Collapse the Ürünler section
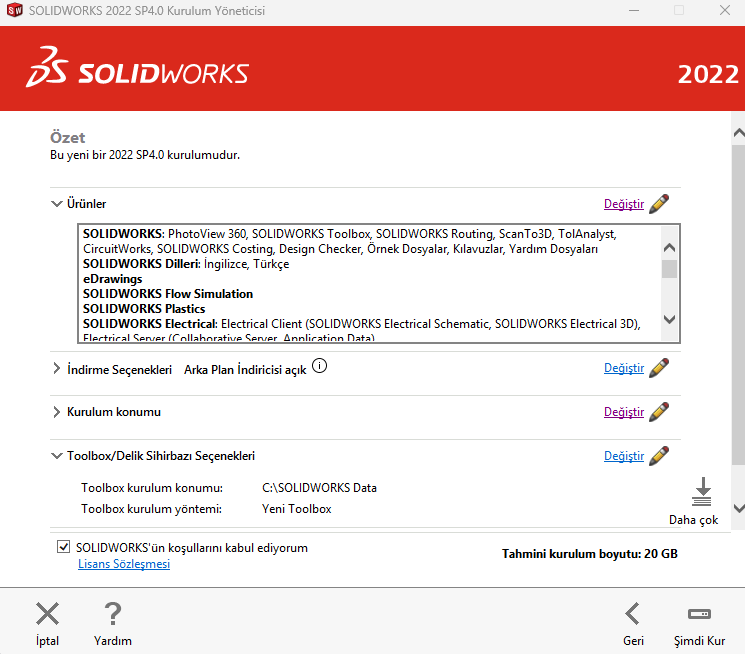 coord(57,204)
